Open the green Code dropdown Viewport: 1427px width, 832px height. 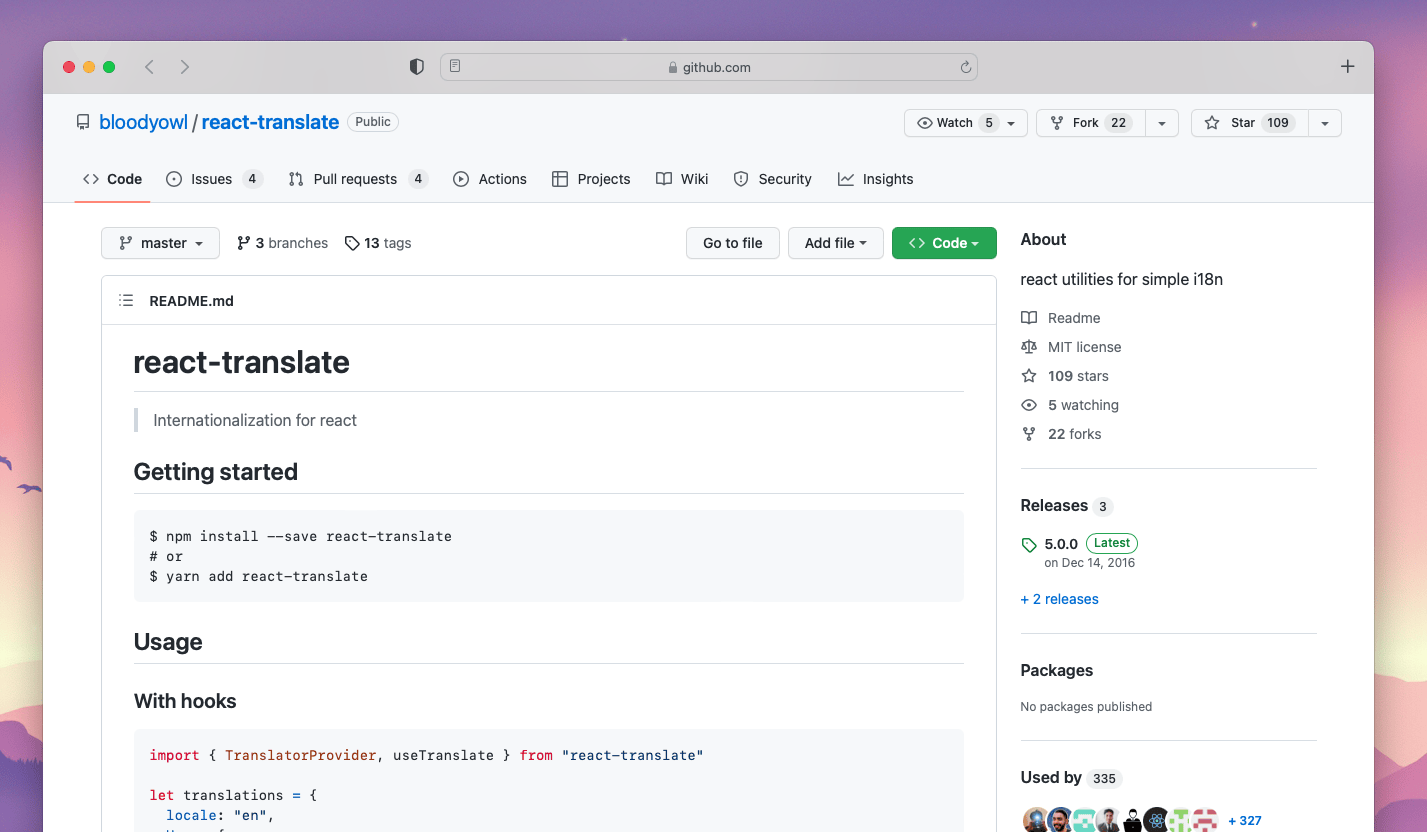point(944,243)
